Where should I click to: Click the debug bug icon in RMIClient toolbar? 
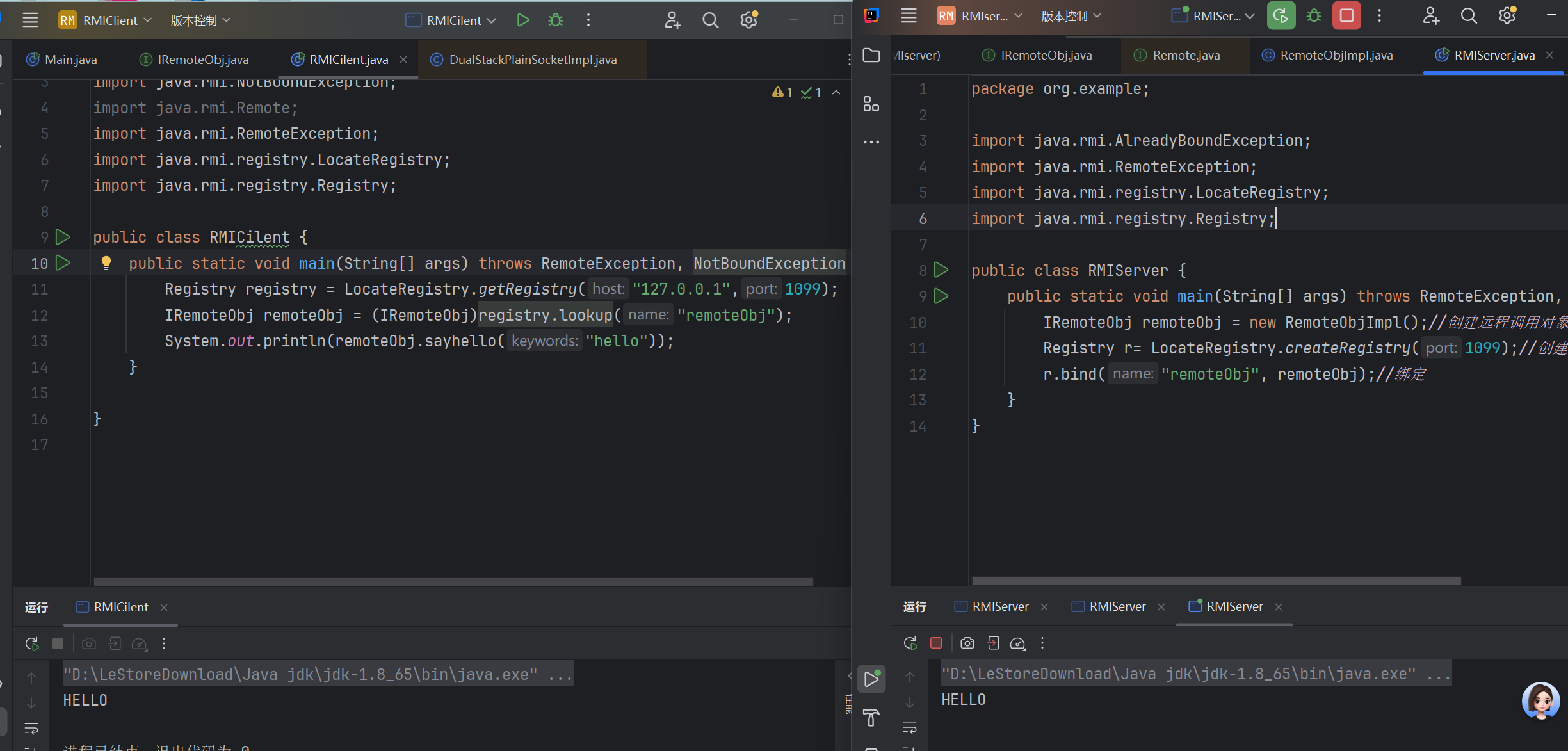pyautogui.click(x=556, y=20)
